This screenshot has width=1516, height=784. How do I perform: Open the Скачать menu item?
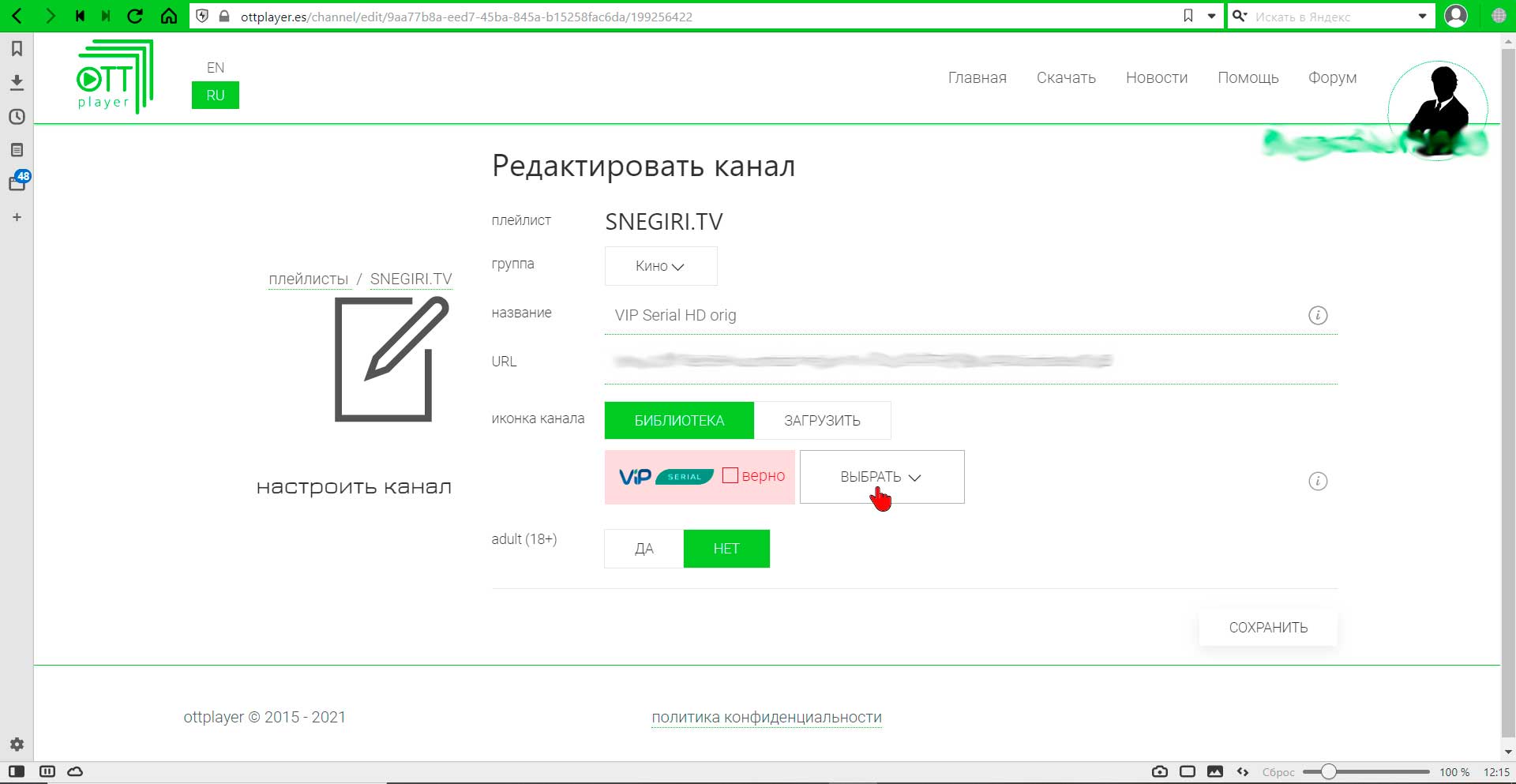click(1066, 77)
